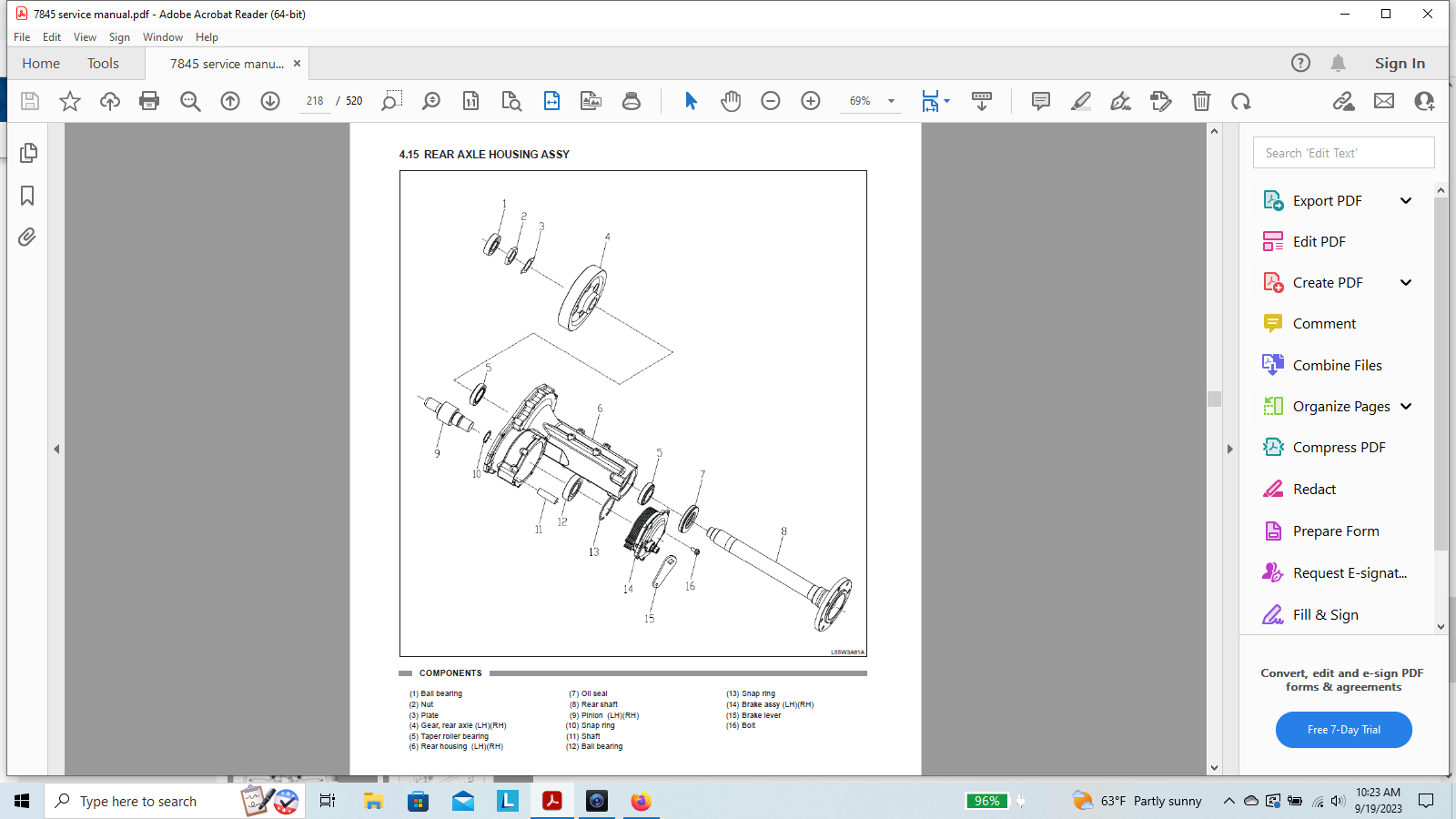This screenshot has width=1456, height=819.
Task: Collapse the left navigation pane
Action: (x=56, y=449)
